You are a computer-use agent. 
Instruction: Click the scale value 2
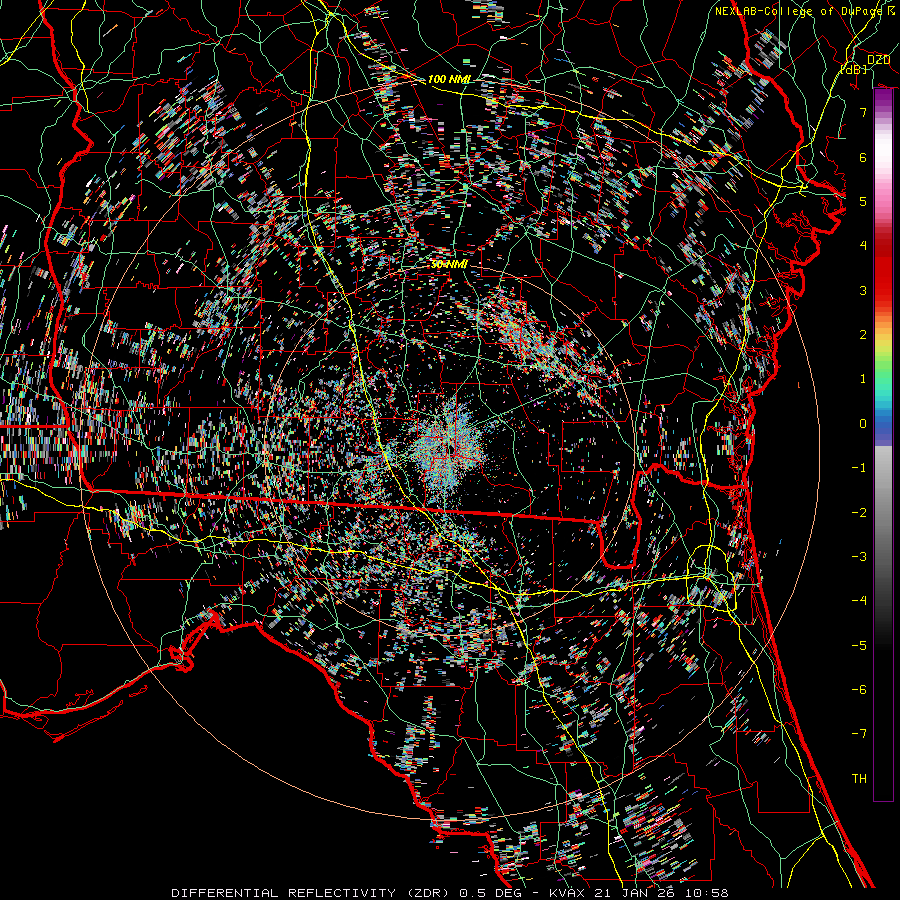click(863, 335)
